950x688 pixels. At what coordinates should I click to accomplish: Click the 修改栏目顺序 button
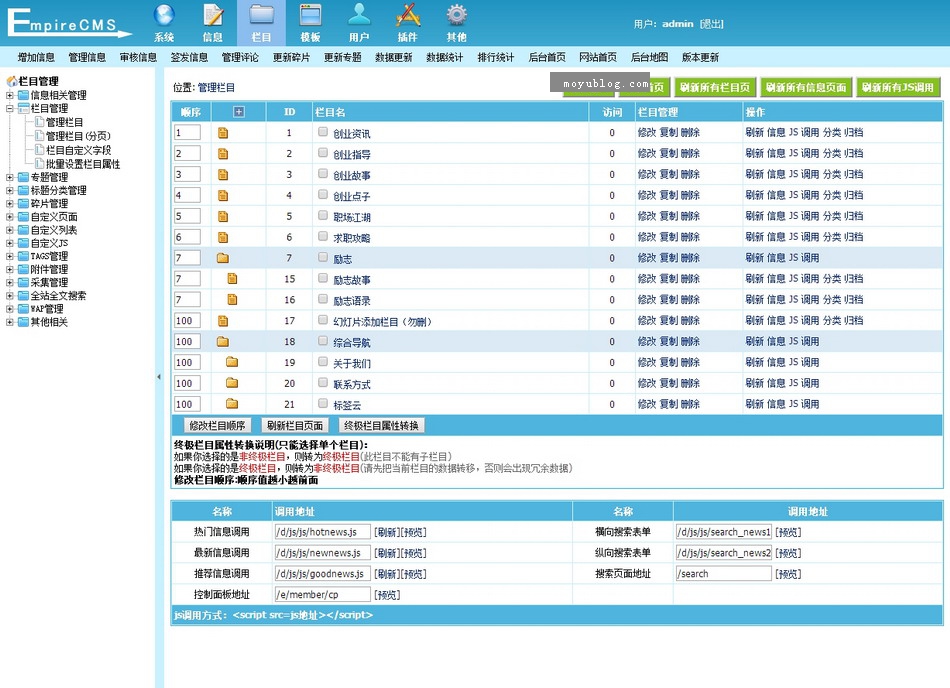point(217,426)
